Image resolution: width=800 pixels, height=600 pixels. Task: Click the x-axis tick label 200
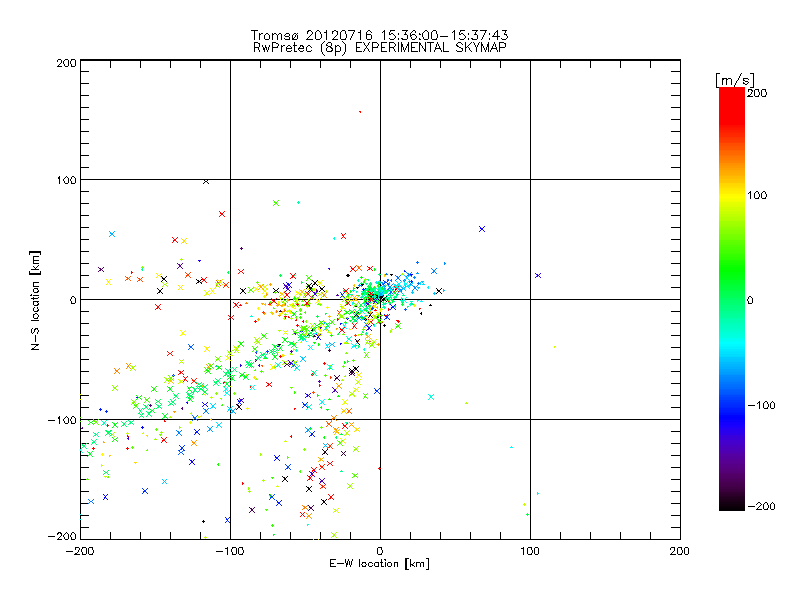(680, 551)
